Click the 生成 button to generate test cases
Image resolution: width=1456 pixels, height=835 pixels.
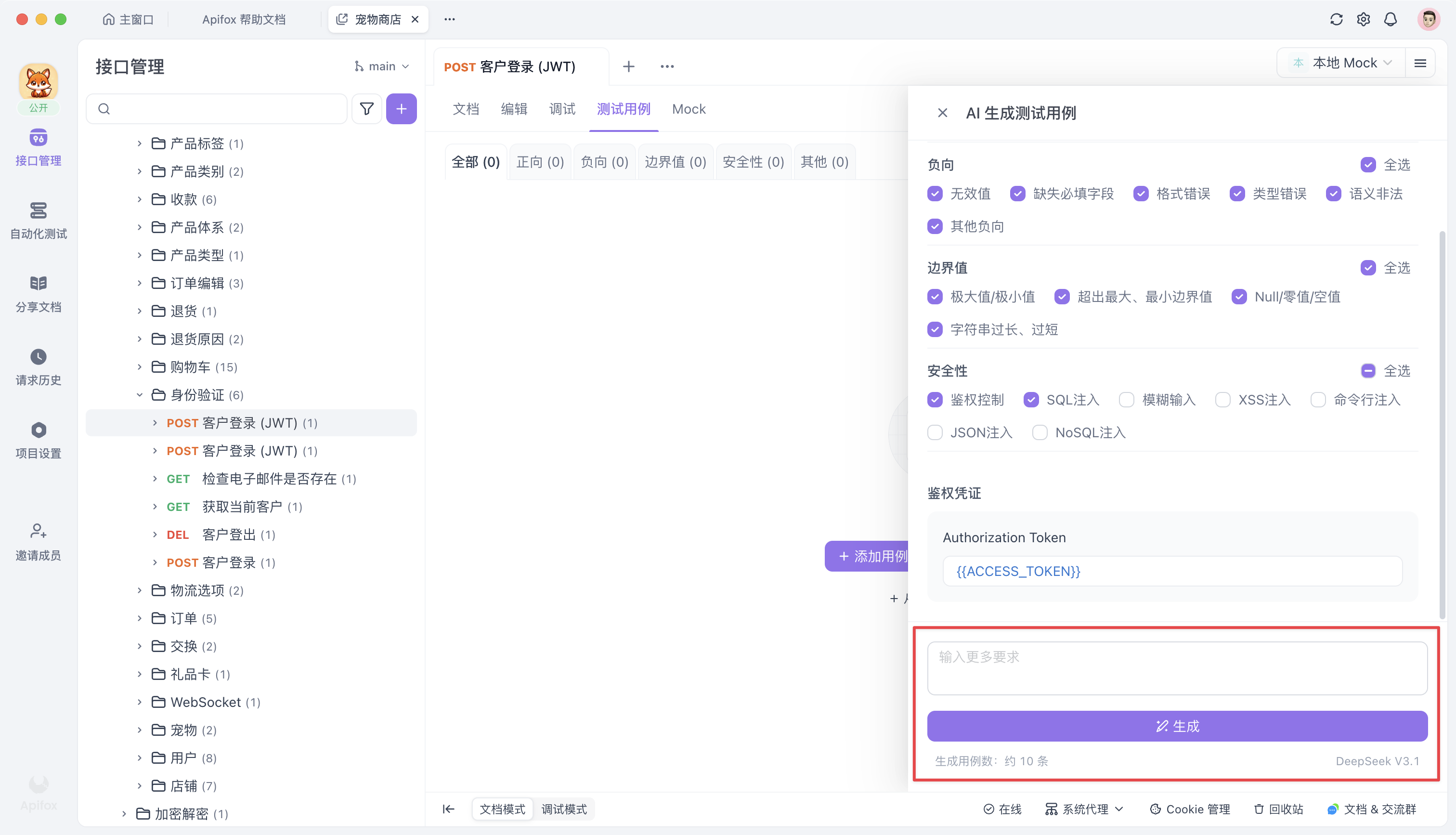1177,726
